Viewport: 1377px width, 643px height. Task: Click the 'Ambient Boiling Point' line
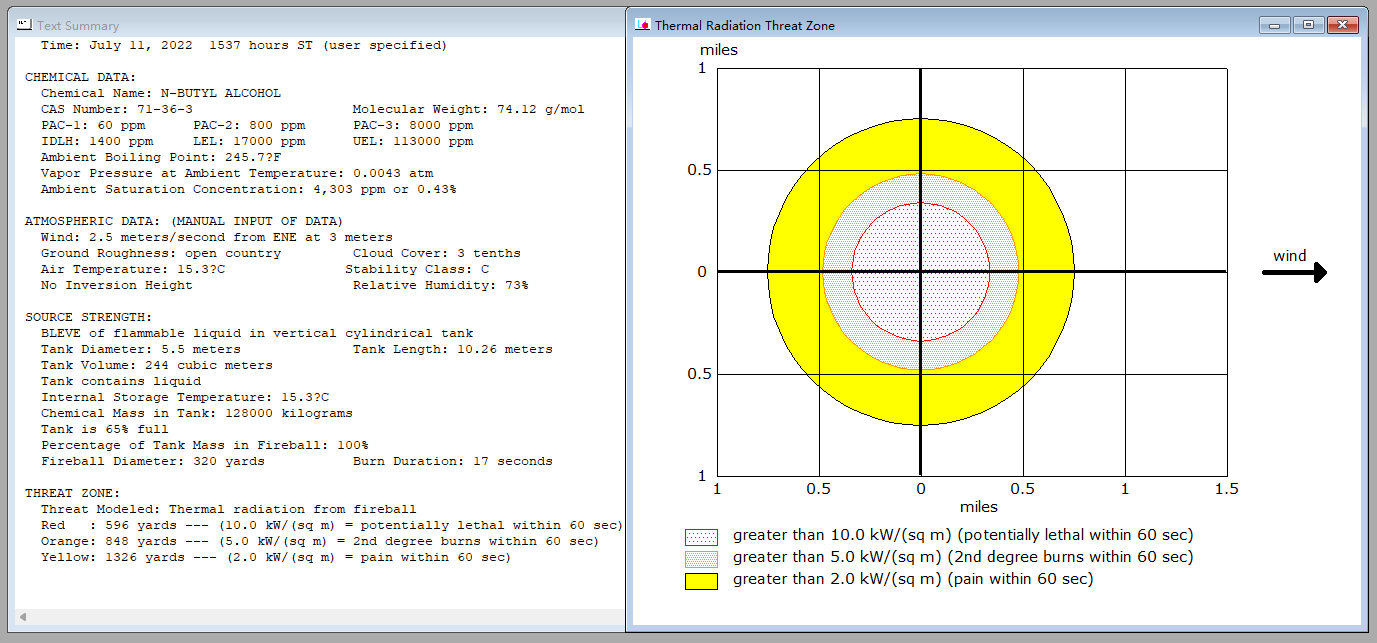[161, 157]
